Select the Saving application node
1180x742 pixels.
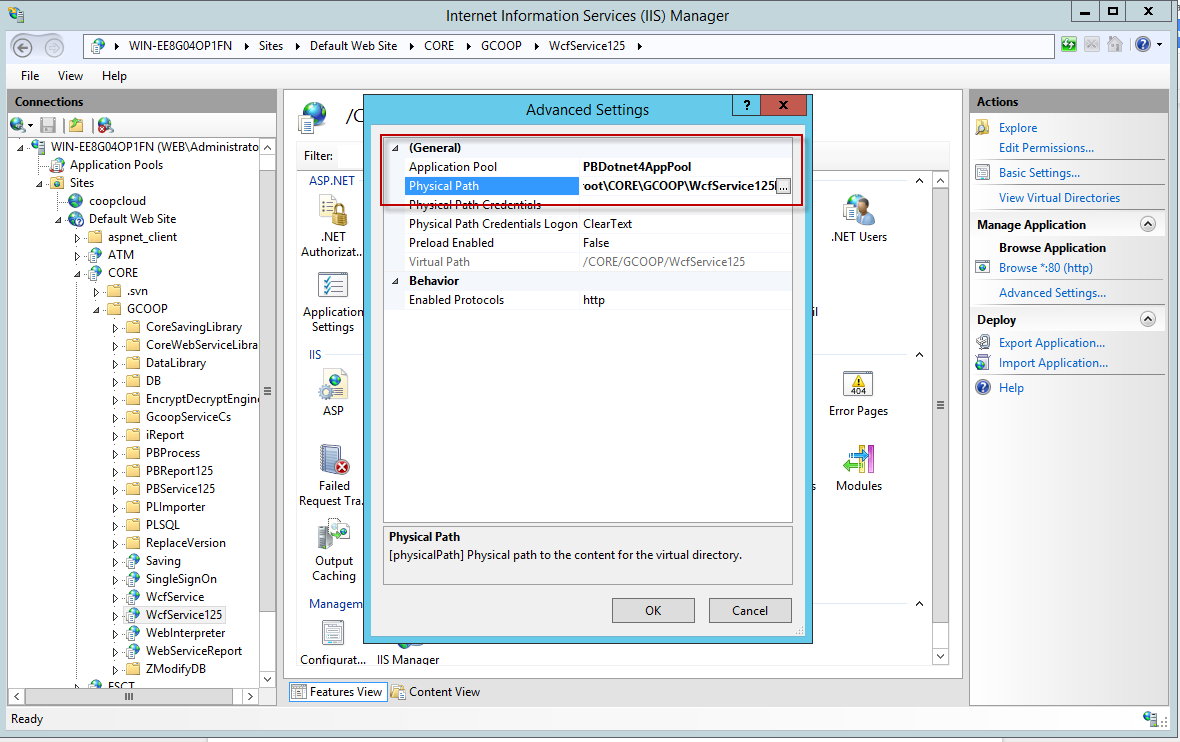coord(163,561)
